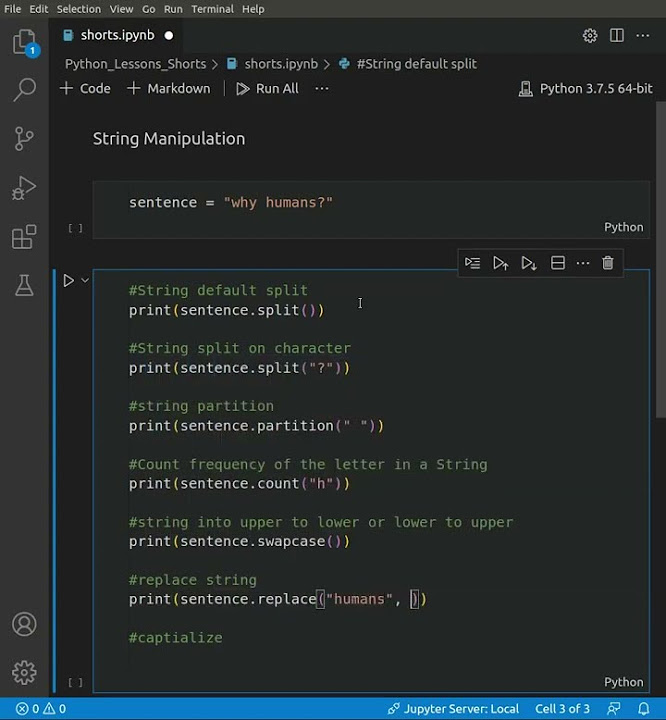666x720 pixels.
Task: Click the sentence.count("h") code line
Action: pyautogui.click(x=239, y=484)
